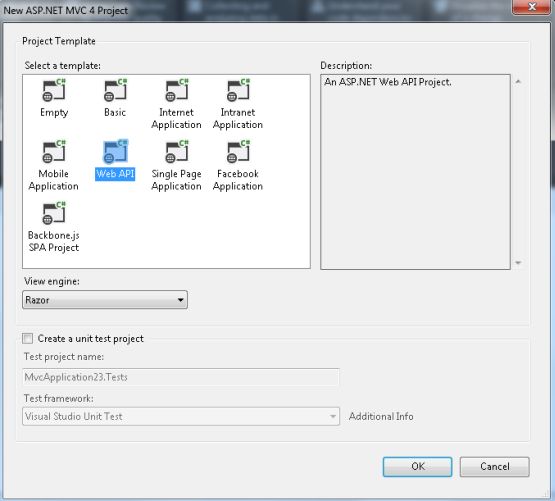Select the Single Page Application template icon
Image resolution: width=555 pixels, height=501 pixels.
coord(177,152)
